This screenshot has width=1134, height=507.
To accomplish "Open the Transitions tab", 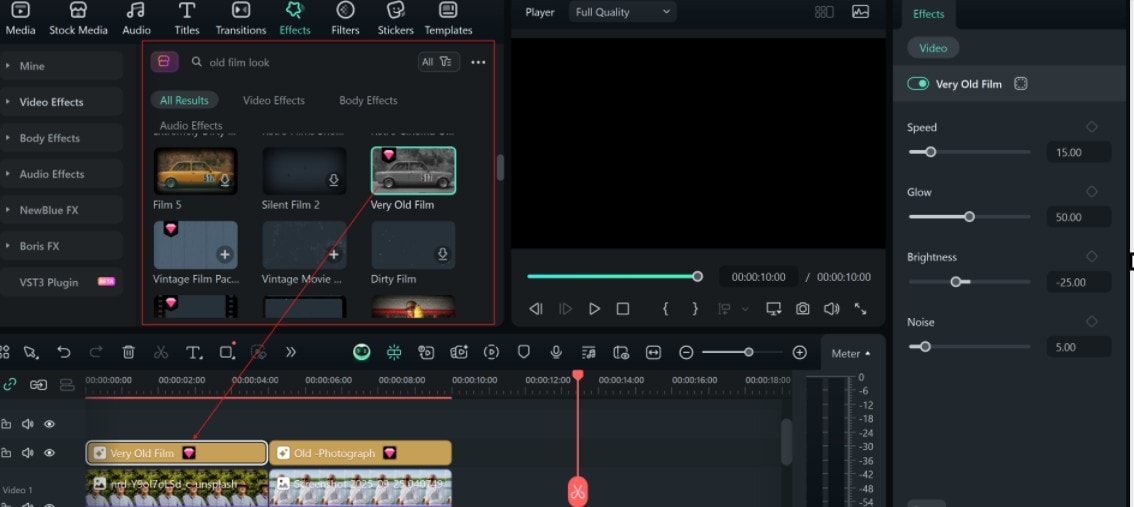I will coord(241,19).
